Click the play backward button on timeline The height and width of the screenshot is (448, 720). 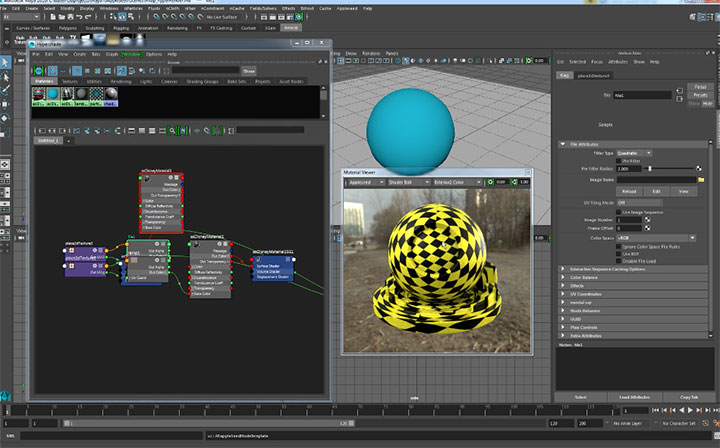pyautogui.click(x=681, y=410)
